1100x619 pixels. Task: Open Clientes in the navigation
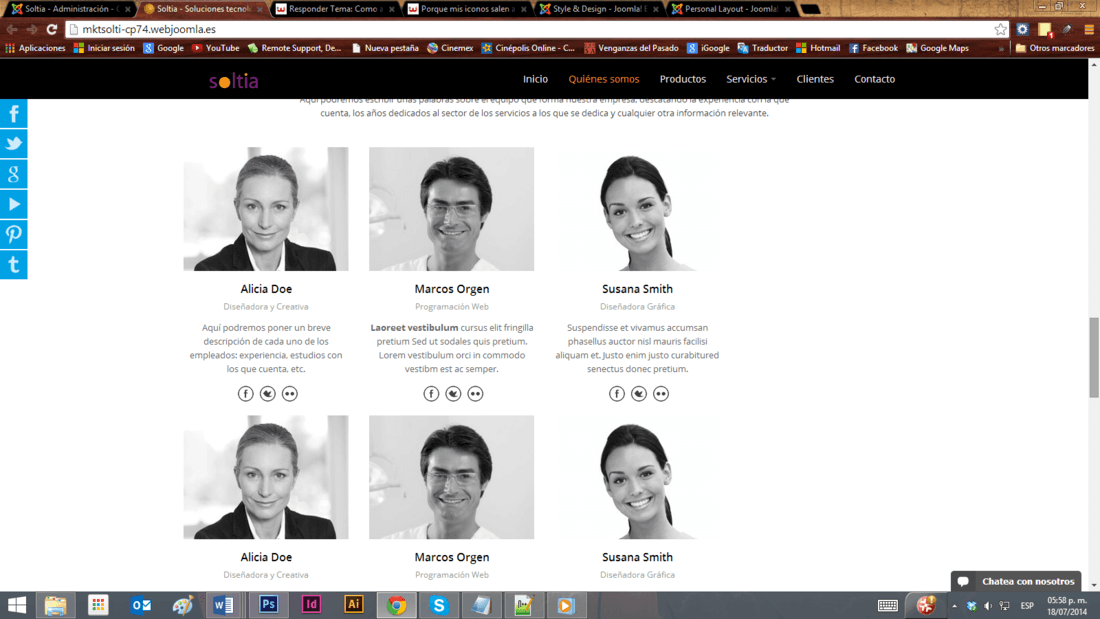pyautogui.click(x=814, y=79)
